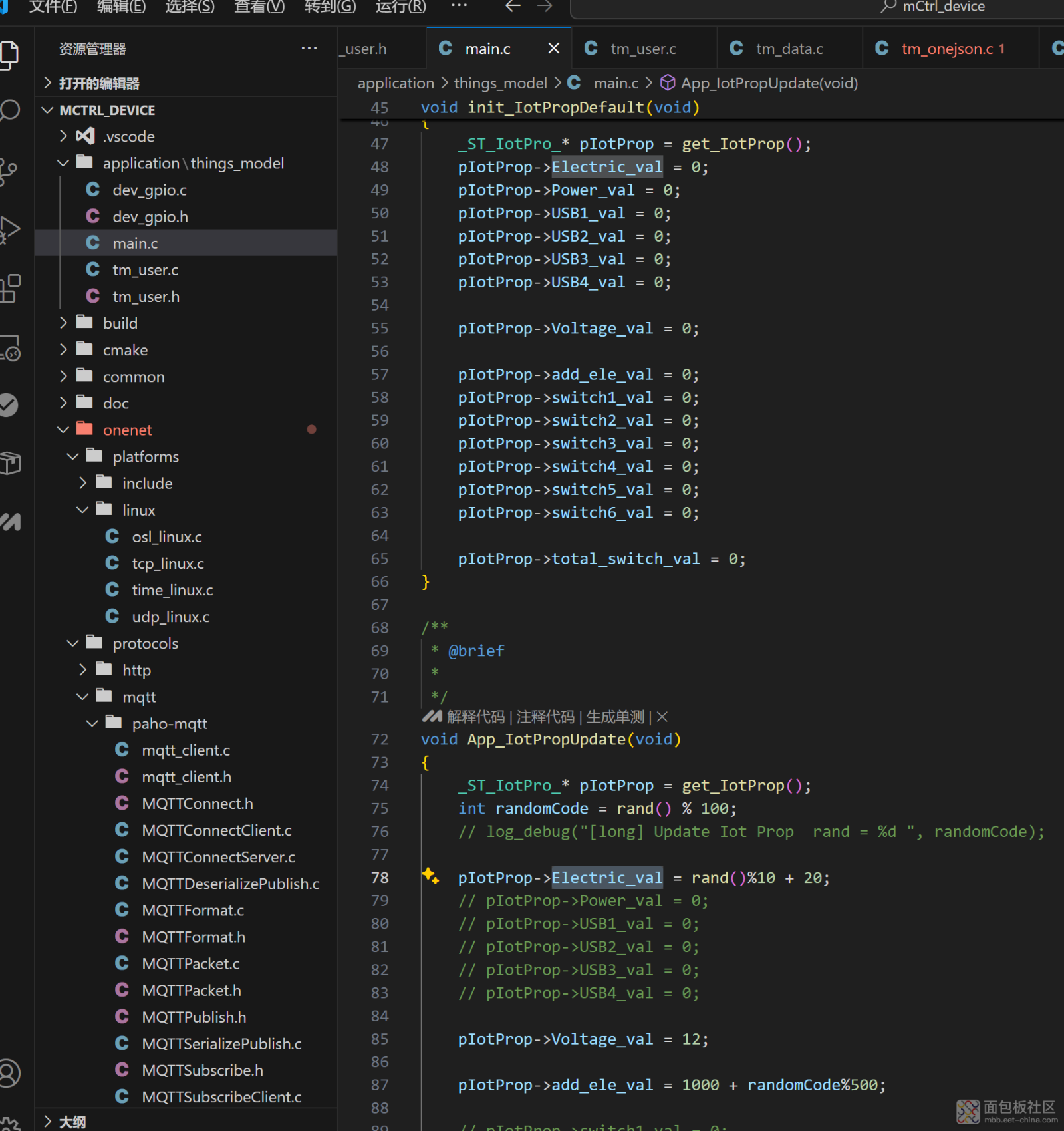Dismiss the code lens suggestions with X
The height and width of the screenshot is (1131, 1064).
tap(662, 717)
